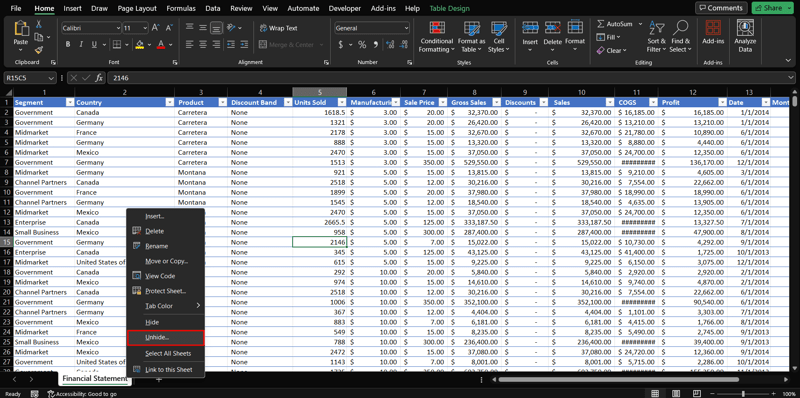The width and height of the screenshot is (800, 398).
Task: Toggle Underline formatting
Action: [x=94, y=45]
